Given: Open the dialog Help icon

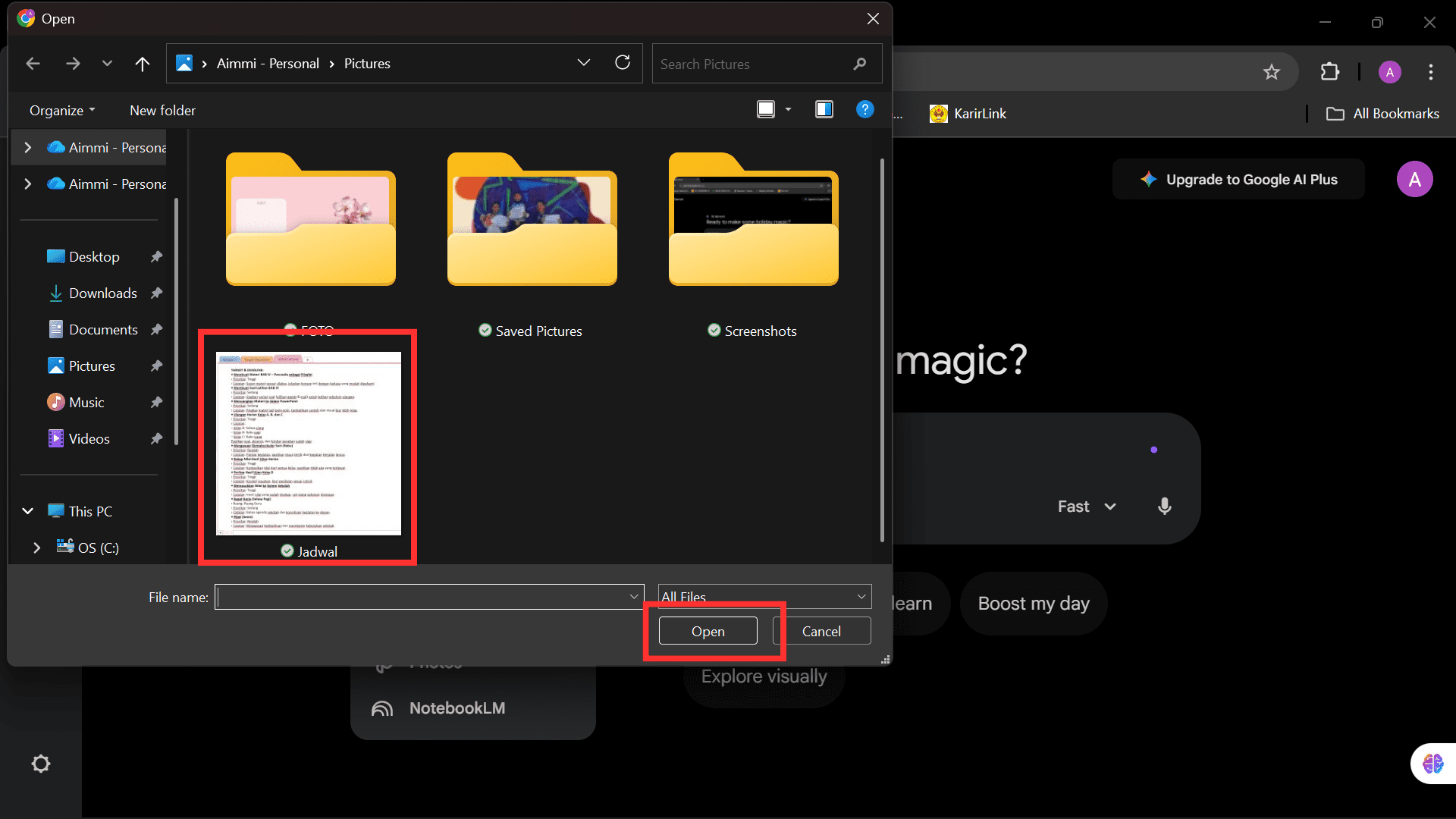Looking at the screenshot, I should click(864, 109).
